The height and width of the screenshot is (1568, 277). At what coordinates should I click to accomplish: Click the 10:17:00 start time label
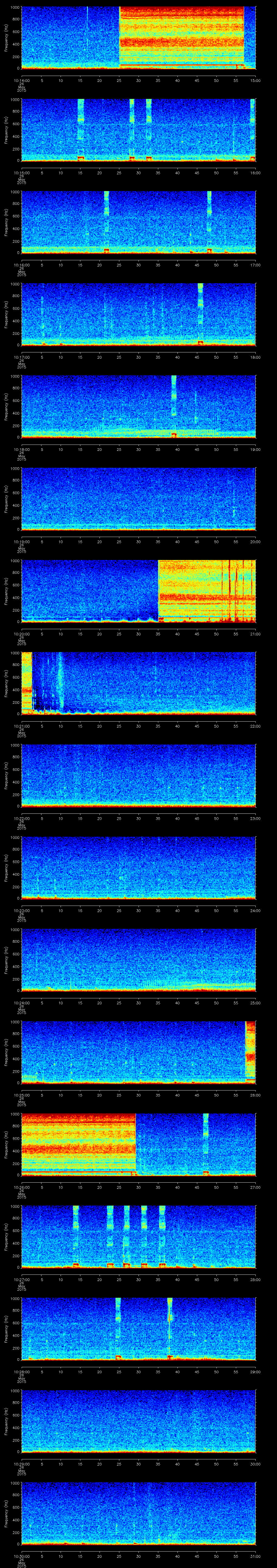coord(21,357)
